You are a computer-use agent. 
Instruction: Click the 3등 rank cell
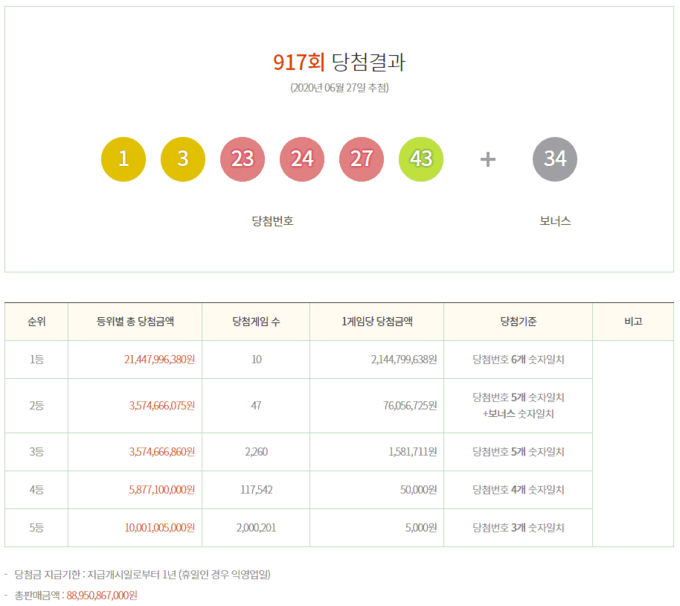[36, 452]
